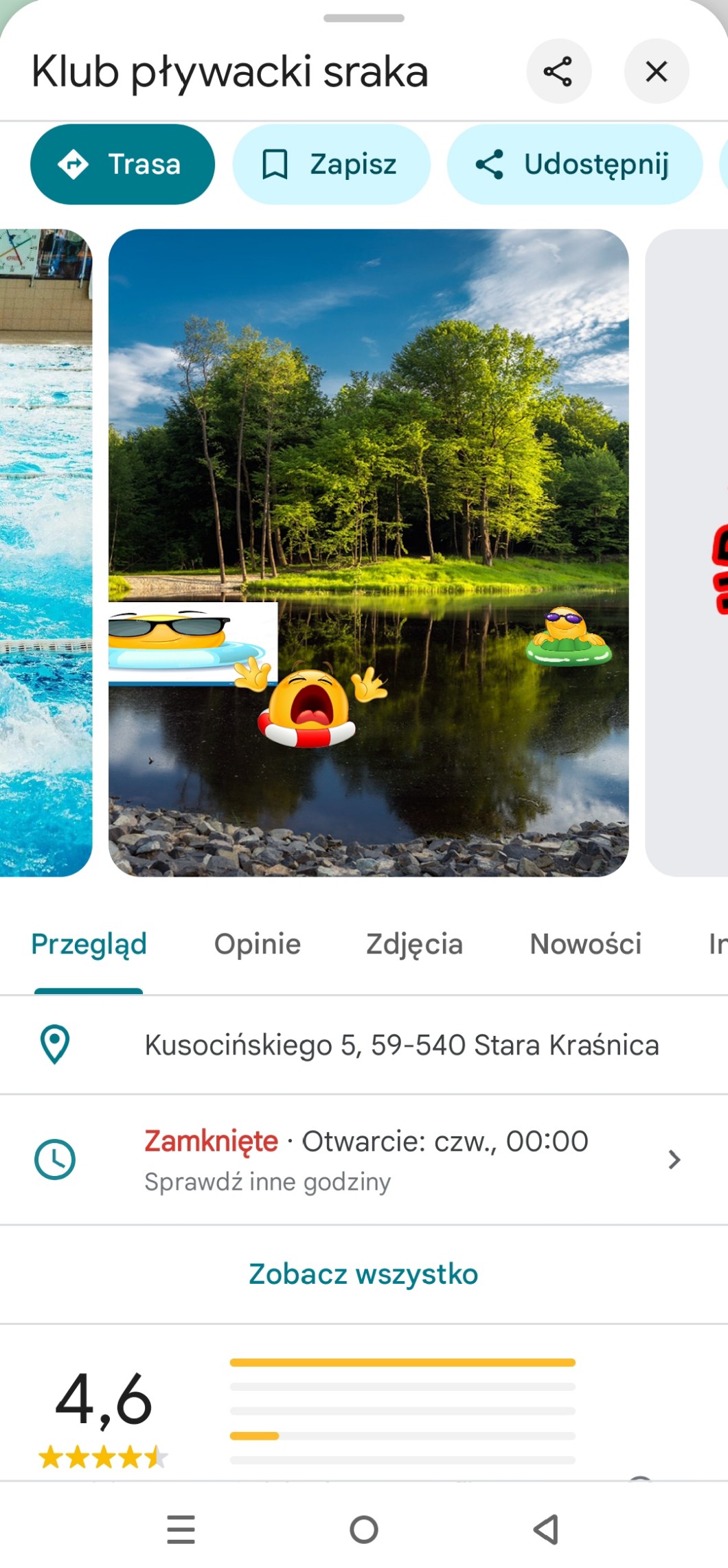Tap the 4,6 star rating summary
Screen dimensions: 728x1568
[x=104, y=1418]
